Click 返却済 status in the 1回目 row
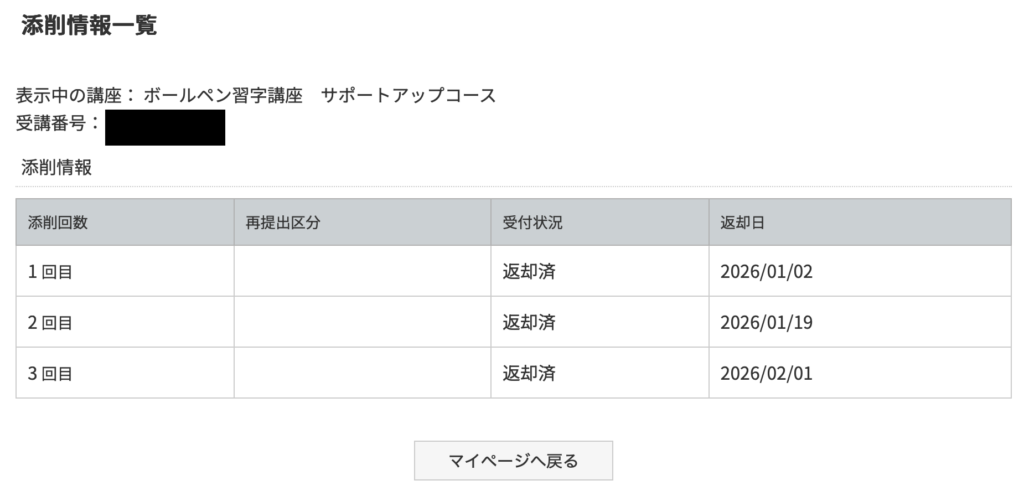Image resolution: width=1024 pixels, height=496 pixels. (528, 272)
